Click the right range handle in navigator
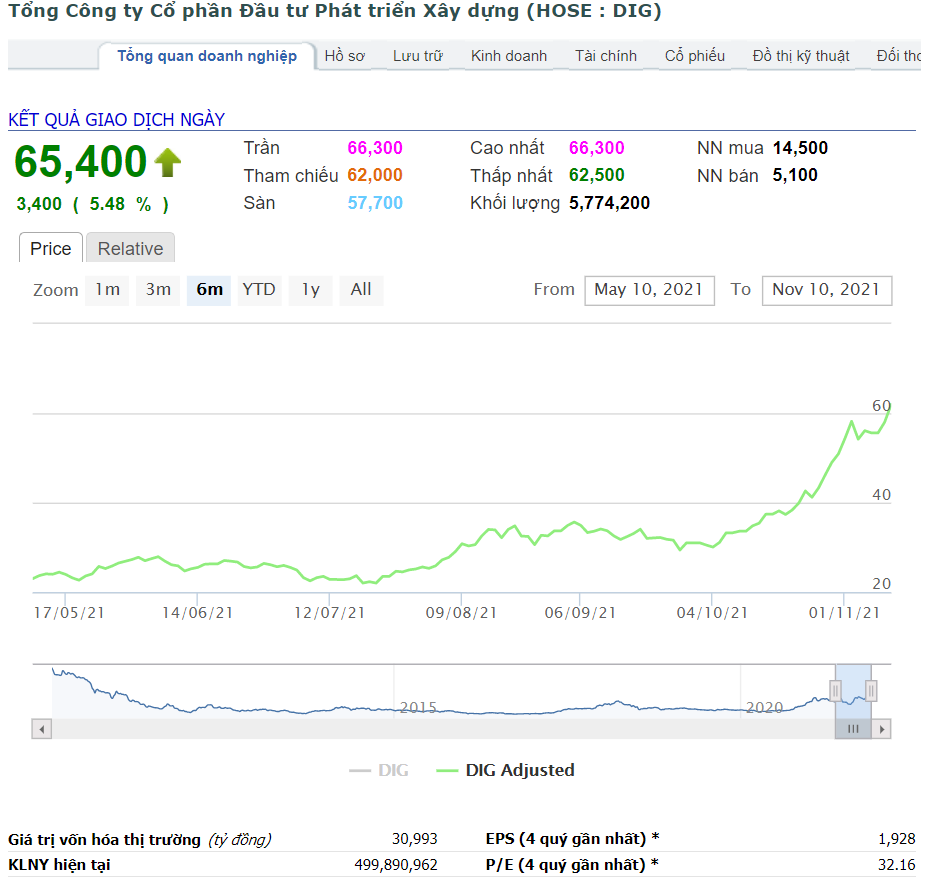 [x=871, y=690]
